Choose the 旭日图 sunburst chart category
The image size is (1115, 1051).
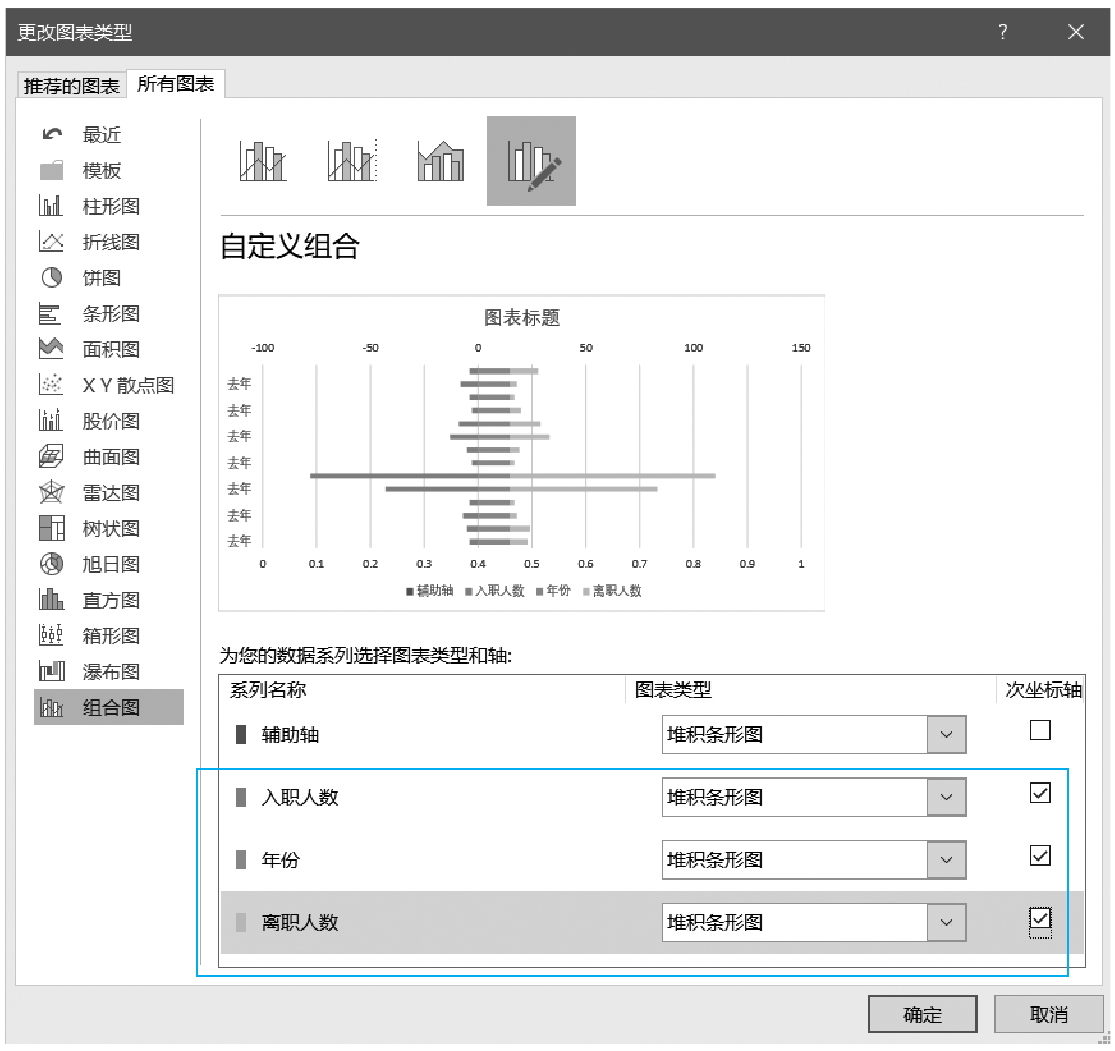(x=110, y=565)
